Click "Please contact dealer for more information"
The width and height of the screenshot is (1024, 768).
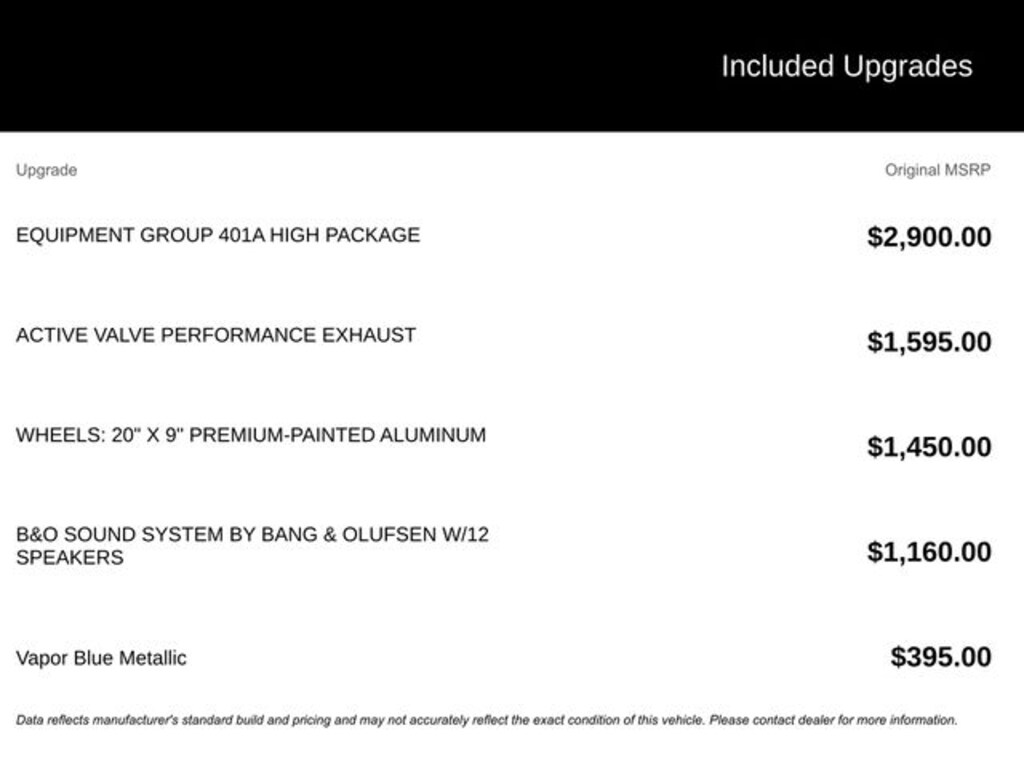click(x=833, y=719)
